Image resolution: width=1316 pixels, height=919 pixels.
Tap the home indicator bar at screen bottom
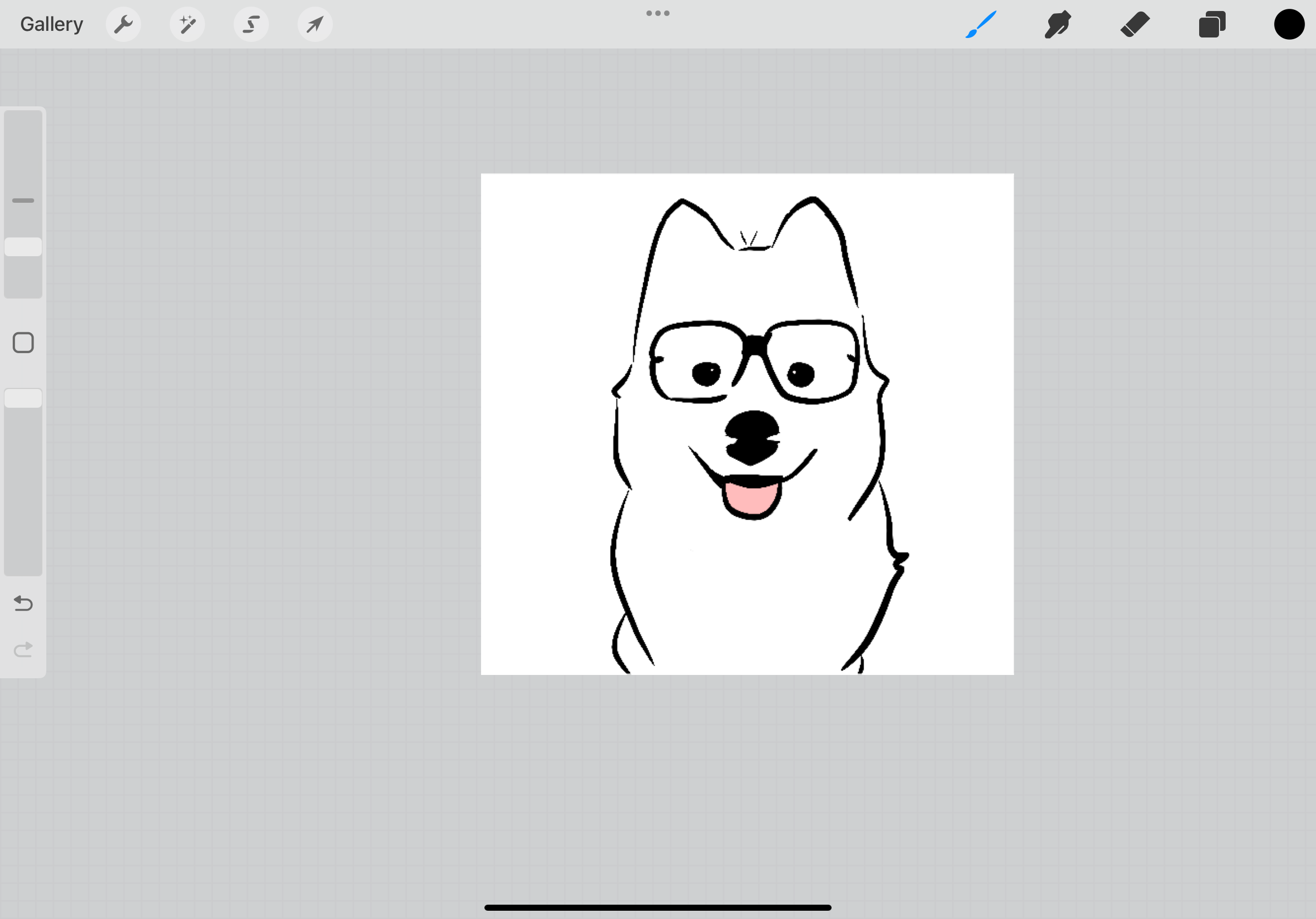[x=658, y=907]
